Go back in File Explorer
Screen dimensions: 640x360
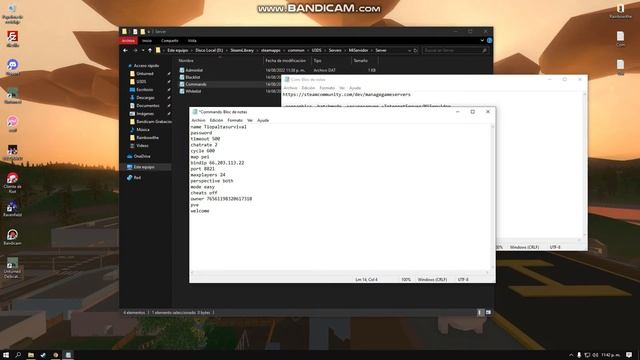[x=125, y=50]
